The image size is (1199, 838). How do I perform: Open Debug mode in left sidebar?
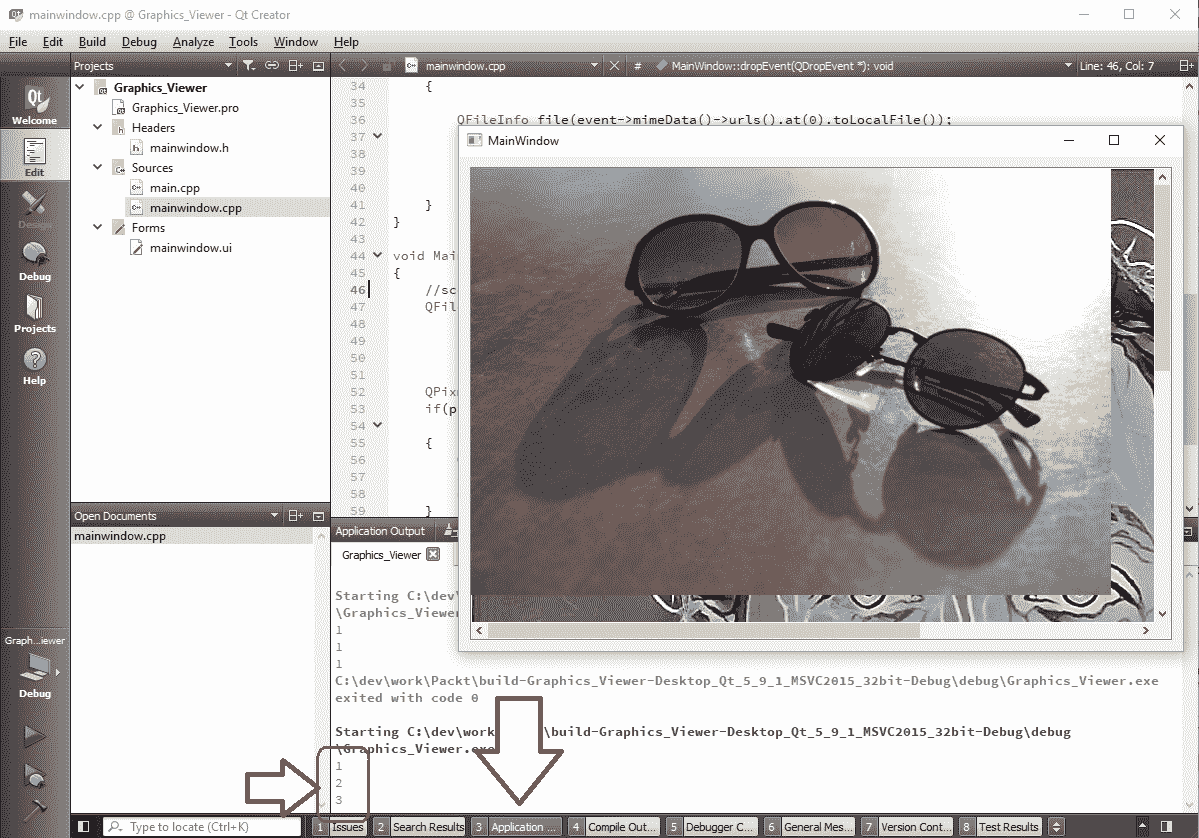pos(34,261)
